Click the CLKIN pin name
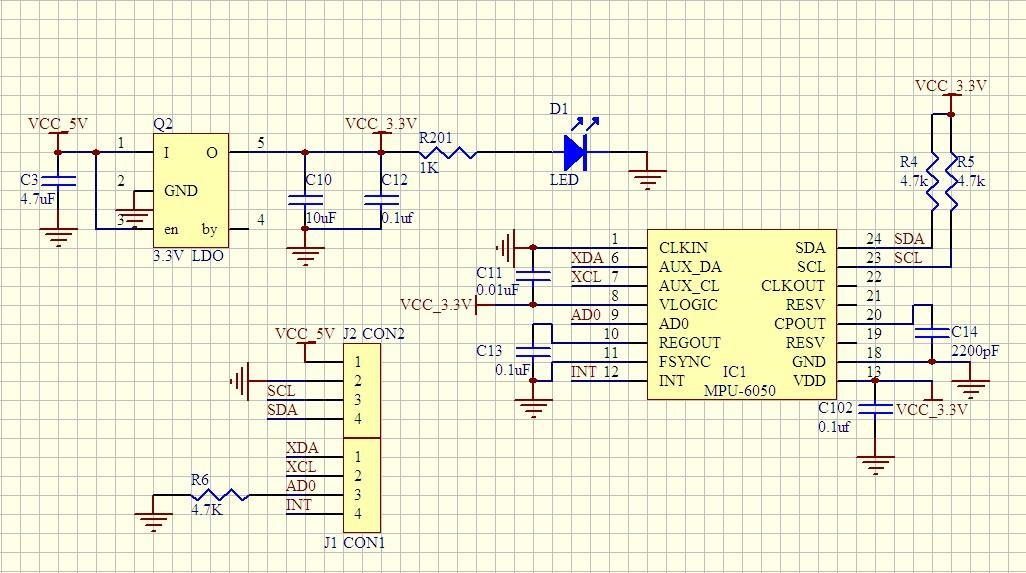The width and height of the screenshot is (1026, 573). click(x=683, y=248)
